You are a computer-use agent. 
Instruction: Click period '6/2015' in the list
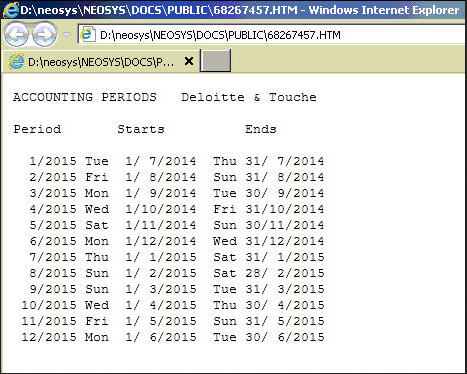click(53, 241)
